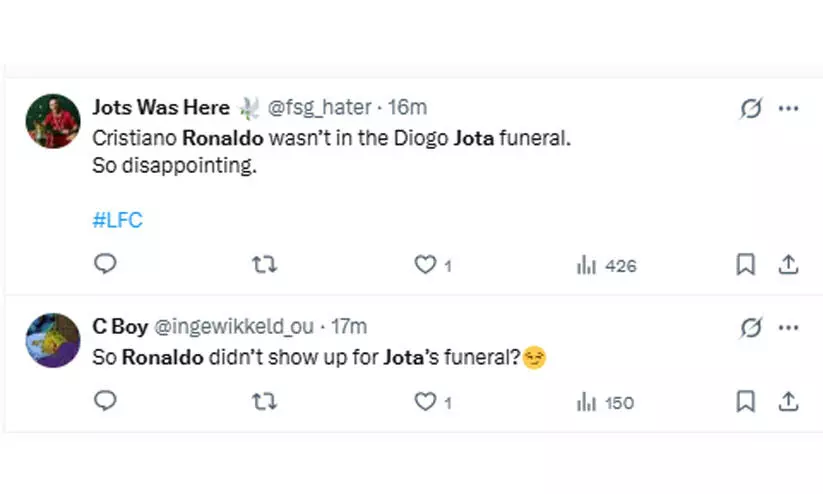Click Grok icon on first tweet

(x=750, y=108)
